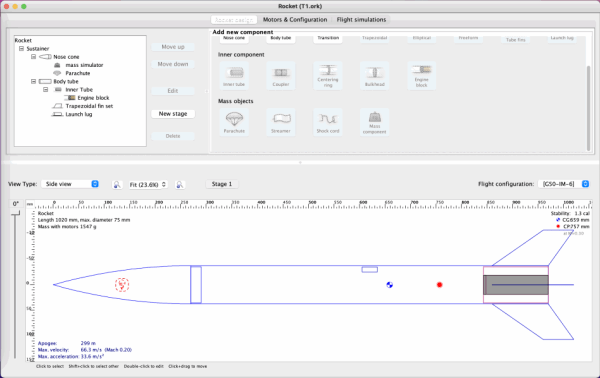
Task: Click the Max. acceleration 33.6 m/s² text
Action: [x=71, y=356]
